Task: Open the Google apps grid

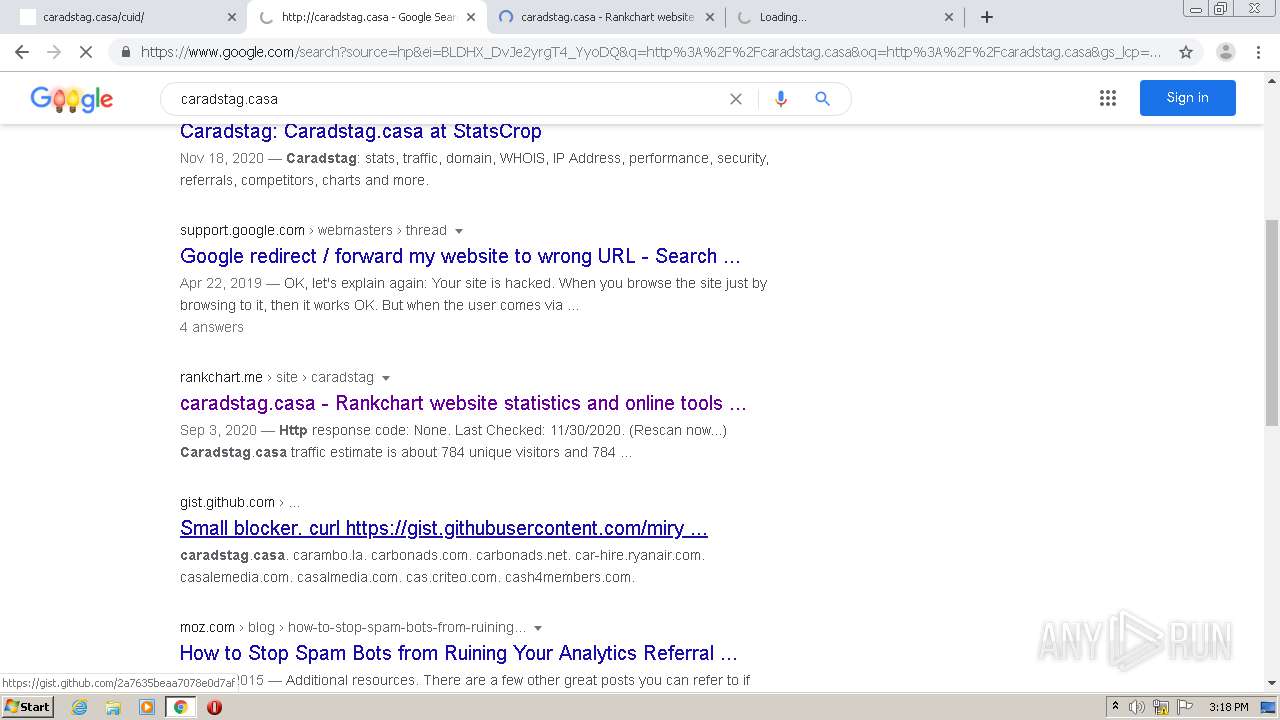Action: [1107, 98]
